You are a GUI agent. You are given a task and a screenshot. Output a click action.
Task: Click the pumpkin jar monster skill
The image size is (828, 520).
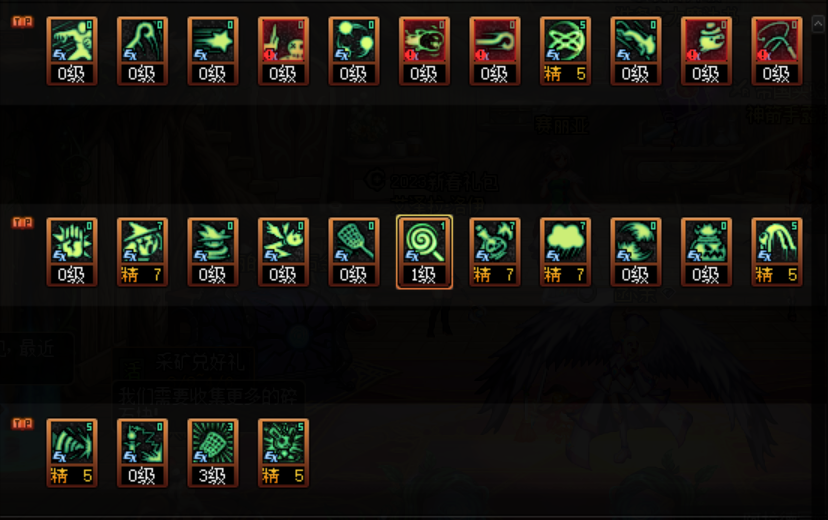tap(706, 252)
